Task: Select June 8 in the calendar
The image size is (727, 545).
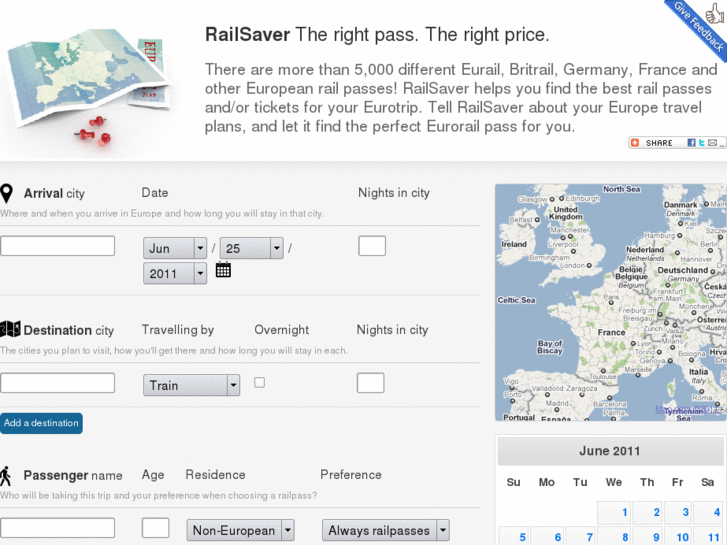Action: 614,536
